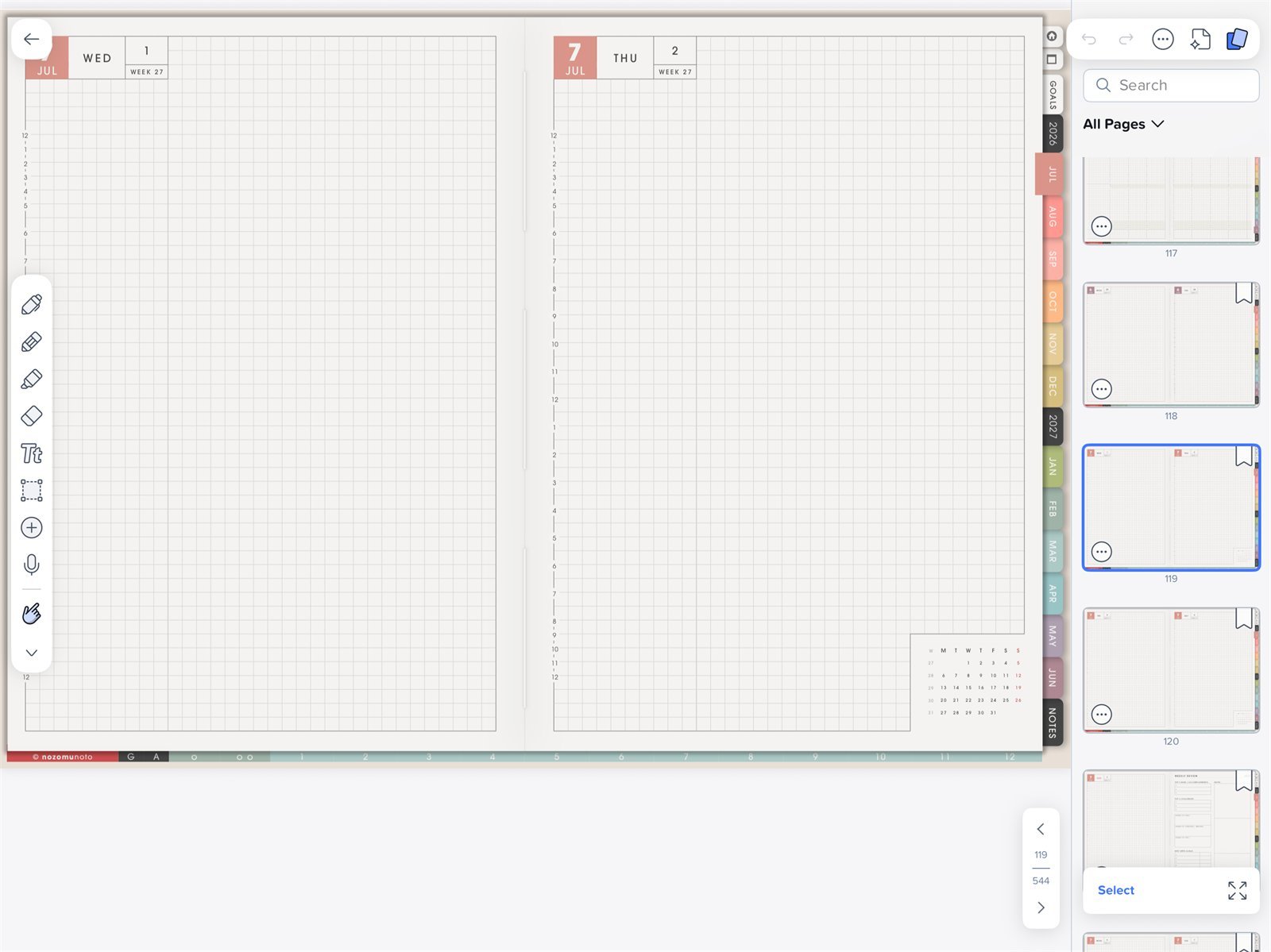1271x952 pixels.
Task: Open the MAR month tab
Action: (1053, 551)
